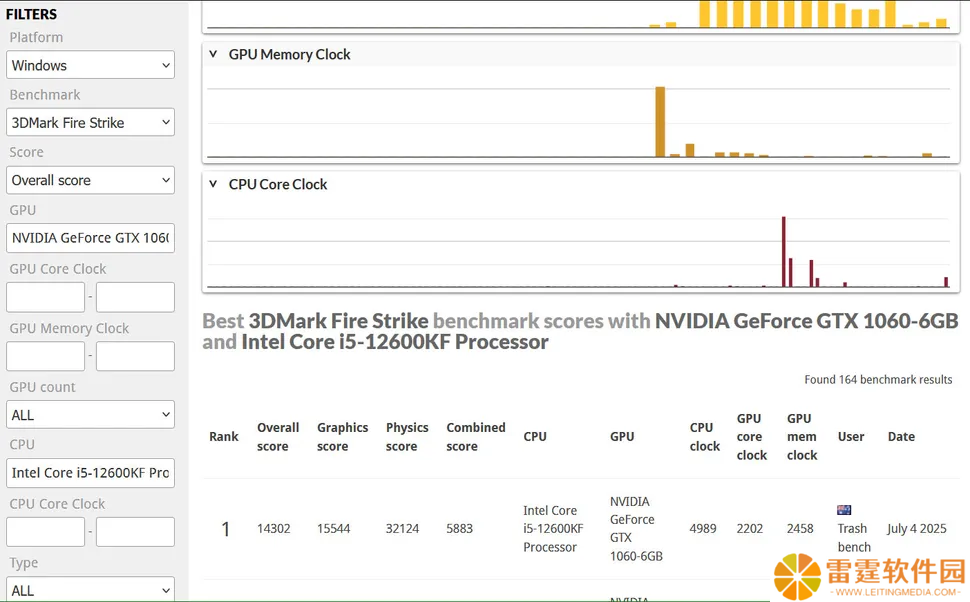Click the GPU core clock column header
The width and height of the screenshot is (970, 602).
[752, 437]
